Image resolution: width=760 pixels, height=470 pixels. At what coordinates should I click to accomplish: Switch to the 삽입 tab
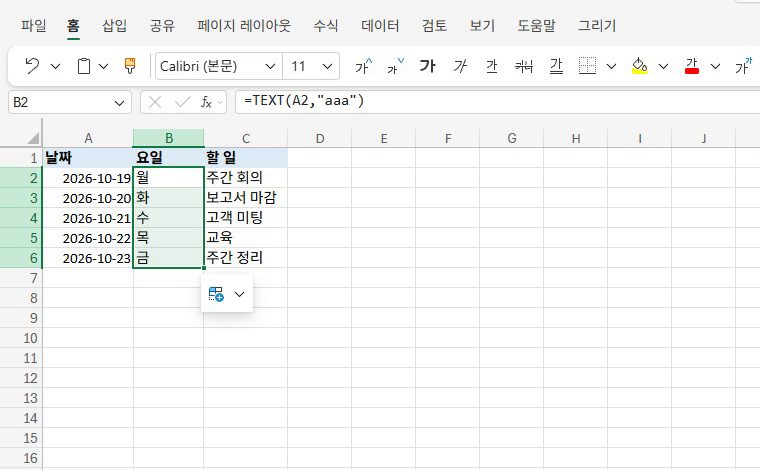coord(114,26)
